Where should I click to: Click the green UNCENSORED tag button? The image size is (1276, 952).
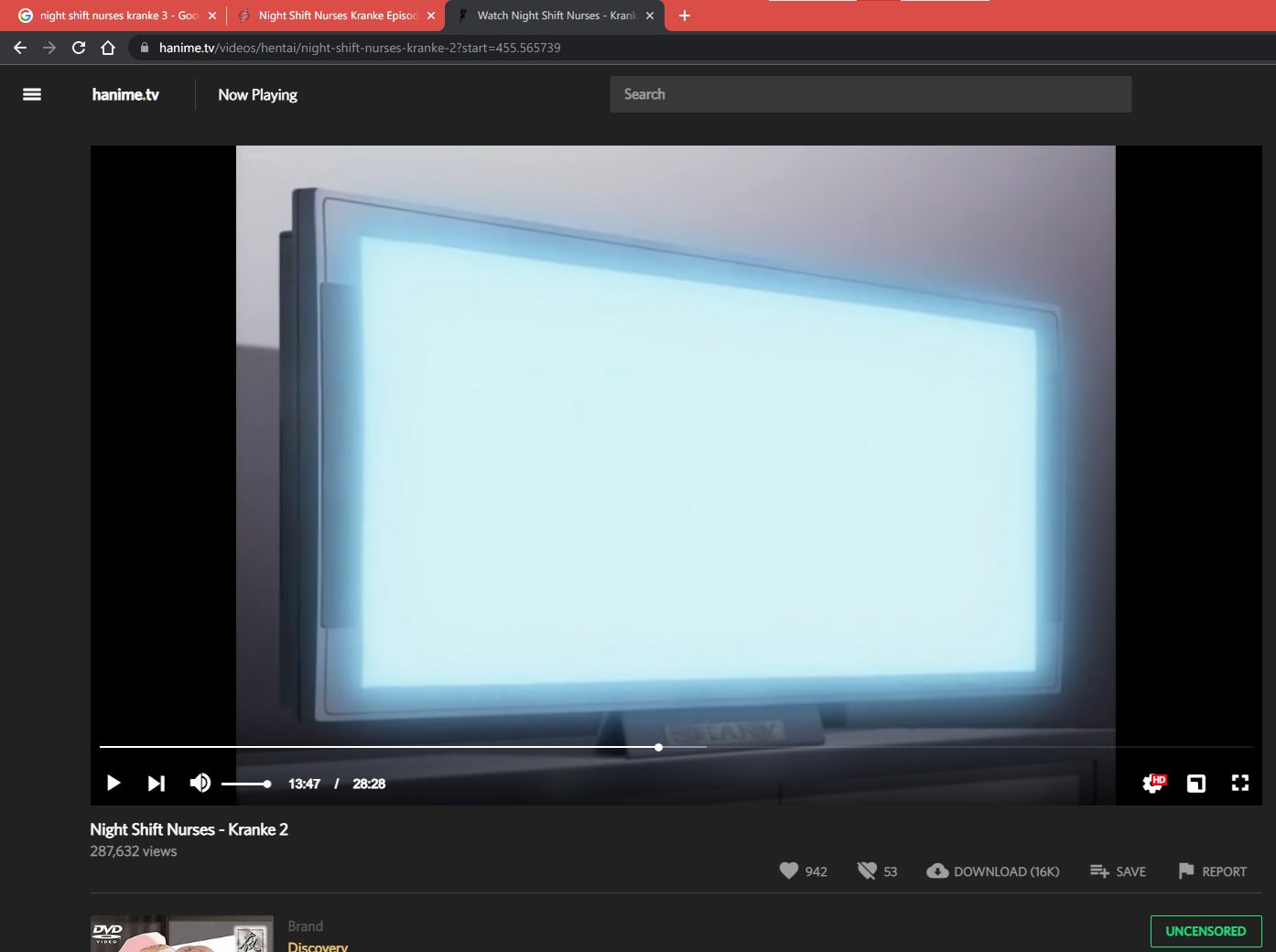(1206, 931)
